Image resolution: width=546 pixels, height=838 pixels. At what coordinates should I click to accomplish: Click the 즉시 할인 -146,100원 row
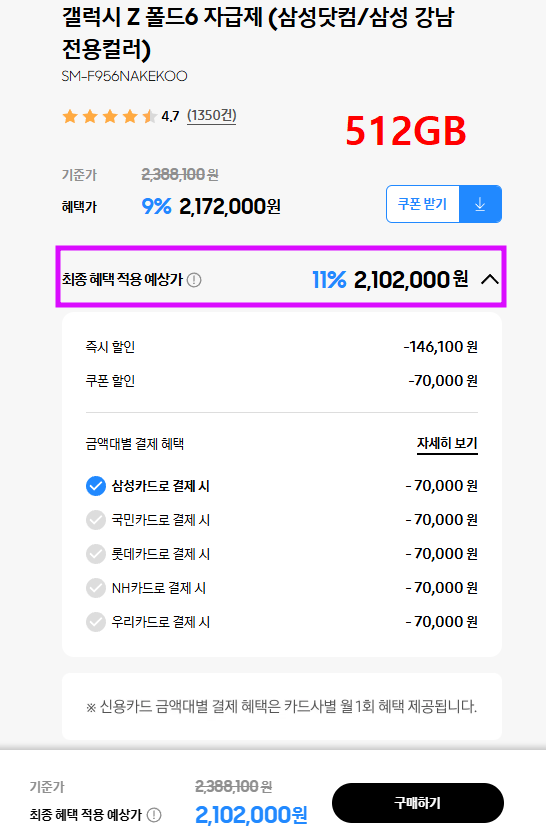282,347
